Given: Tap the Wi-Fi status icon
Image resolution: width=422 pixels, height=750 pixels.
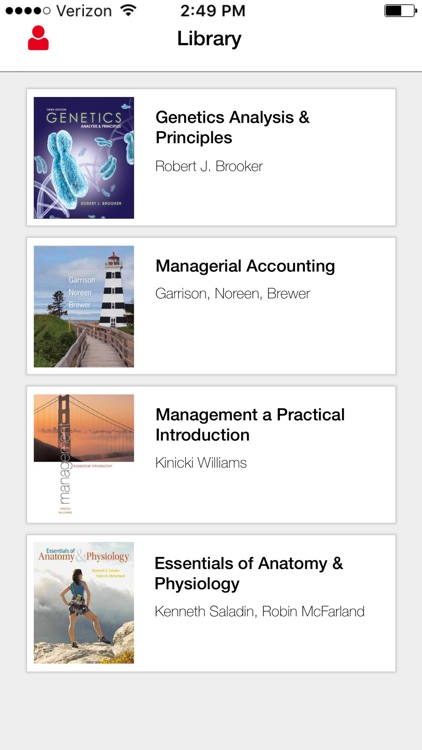Looking at the screenshot, I should [128, 11].
